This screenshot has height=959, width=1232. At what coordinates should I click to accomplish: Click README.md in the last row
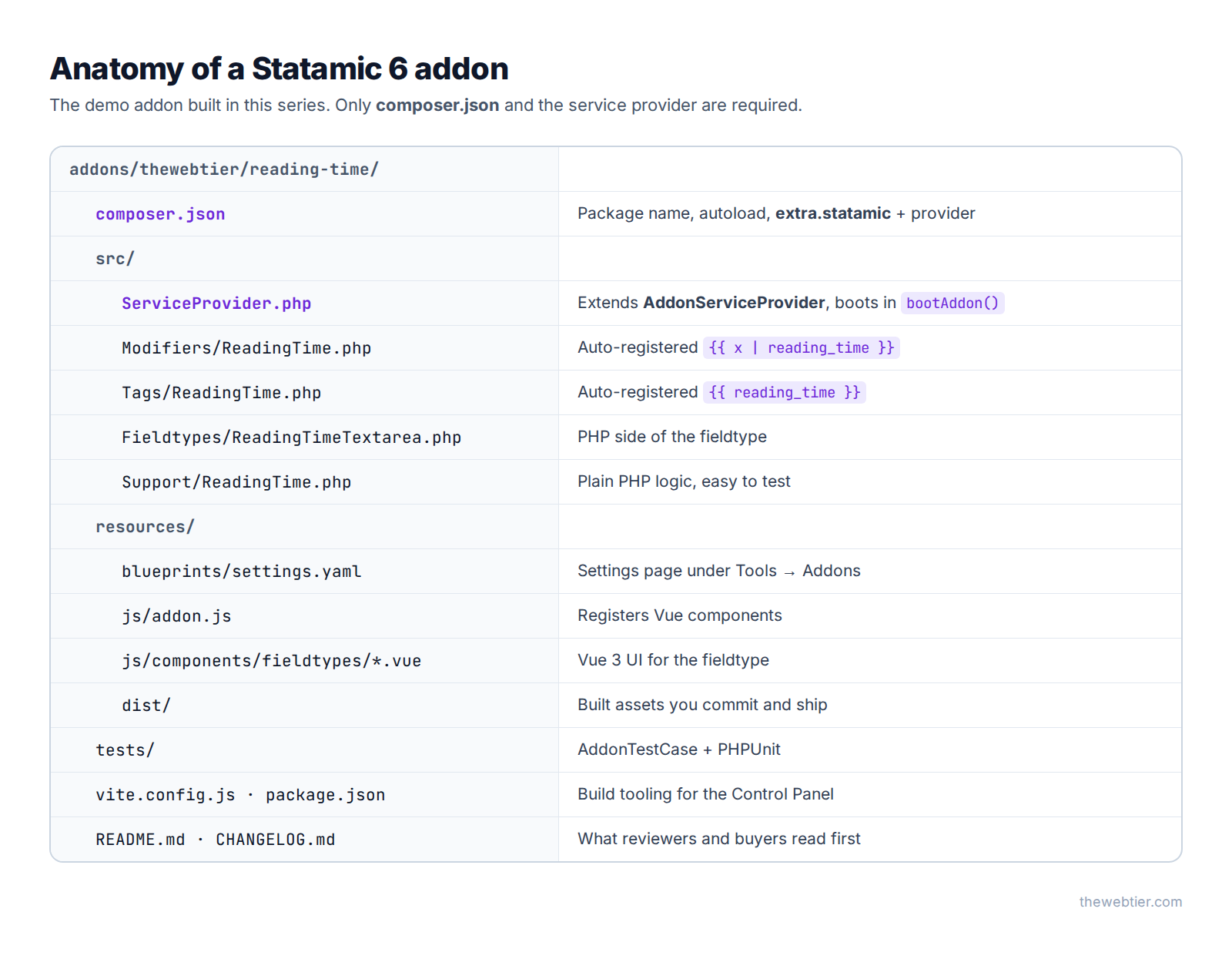pyautogui.click(x=140, y=840)
